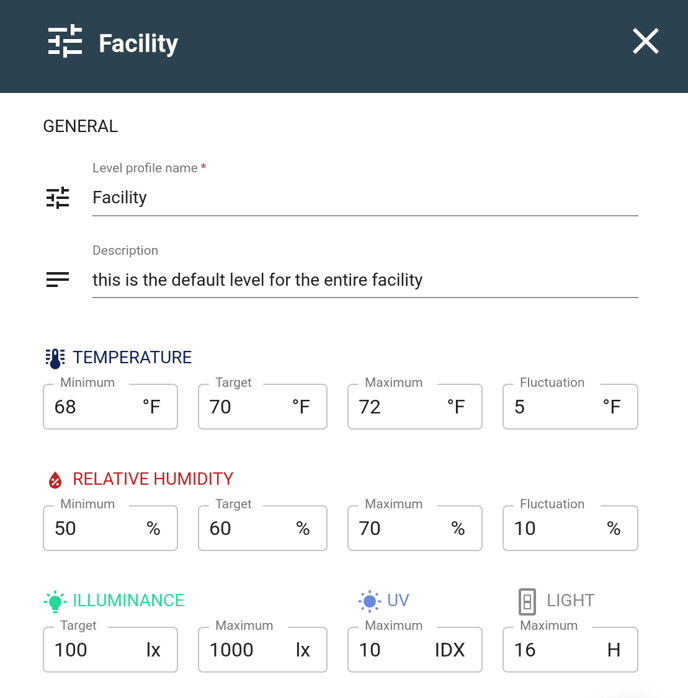
Task: Click the blue UV sun icon
Action: [x=369, y=601]
